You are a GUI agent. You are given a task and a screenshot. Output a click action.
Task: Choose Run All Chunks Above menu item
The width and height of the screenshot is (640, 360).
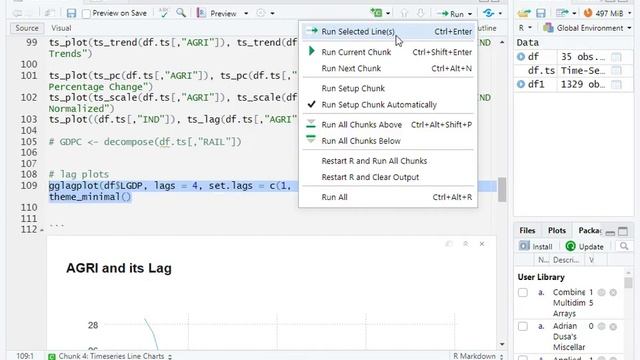click(x=388, y=124)
